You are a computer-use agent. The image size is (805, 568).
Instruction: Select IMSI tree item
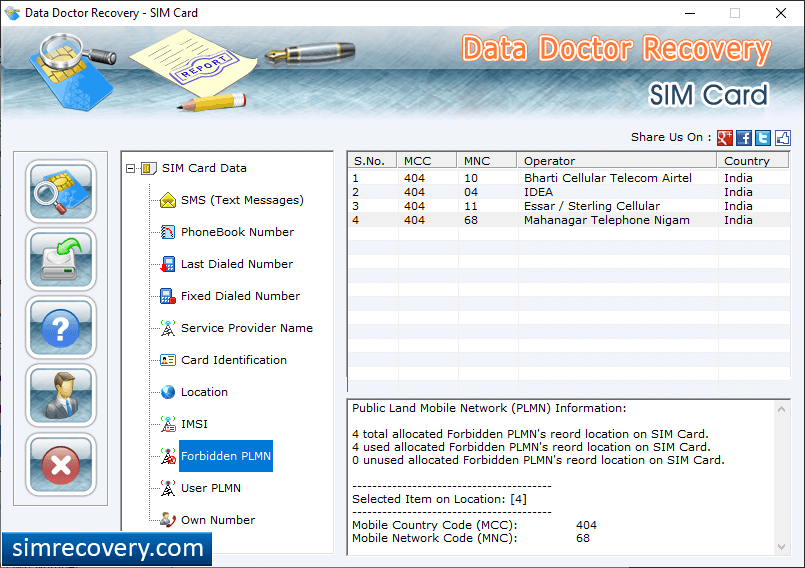[x=194, y=424]
